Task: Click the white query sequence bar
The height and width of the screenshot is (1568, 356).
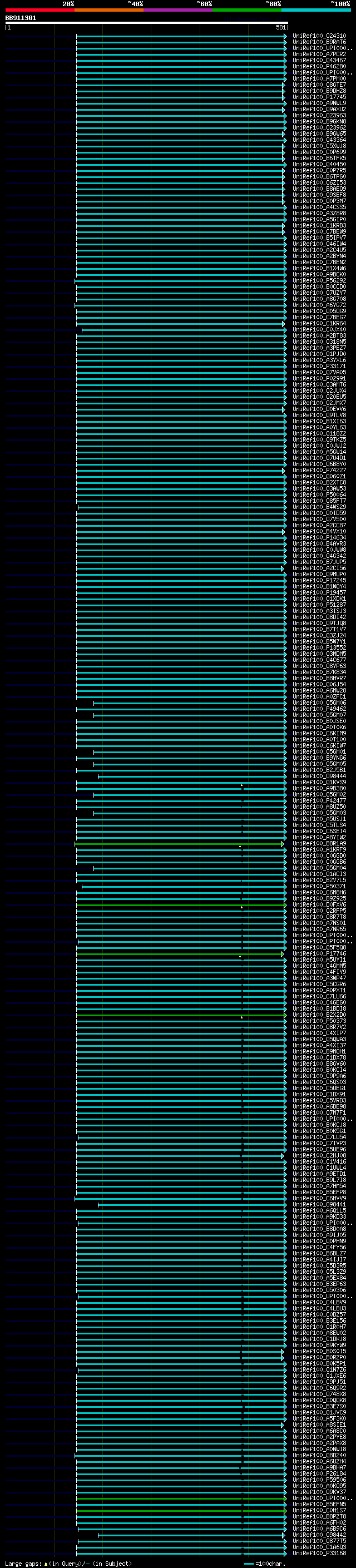Action: (x=147, y=23)
